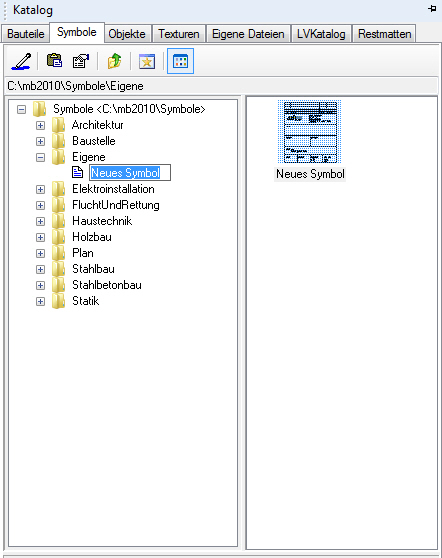442x558 pixels.
Task: Switch to the Bauteile tab
Action: point(26,34)
